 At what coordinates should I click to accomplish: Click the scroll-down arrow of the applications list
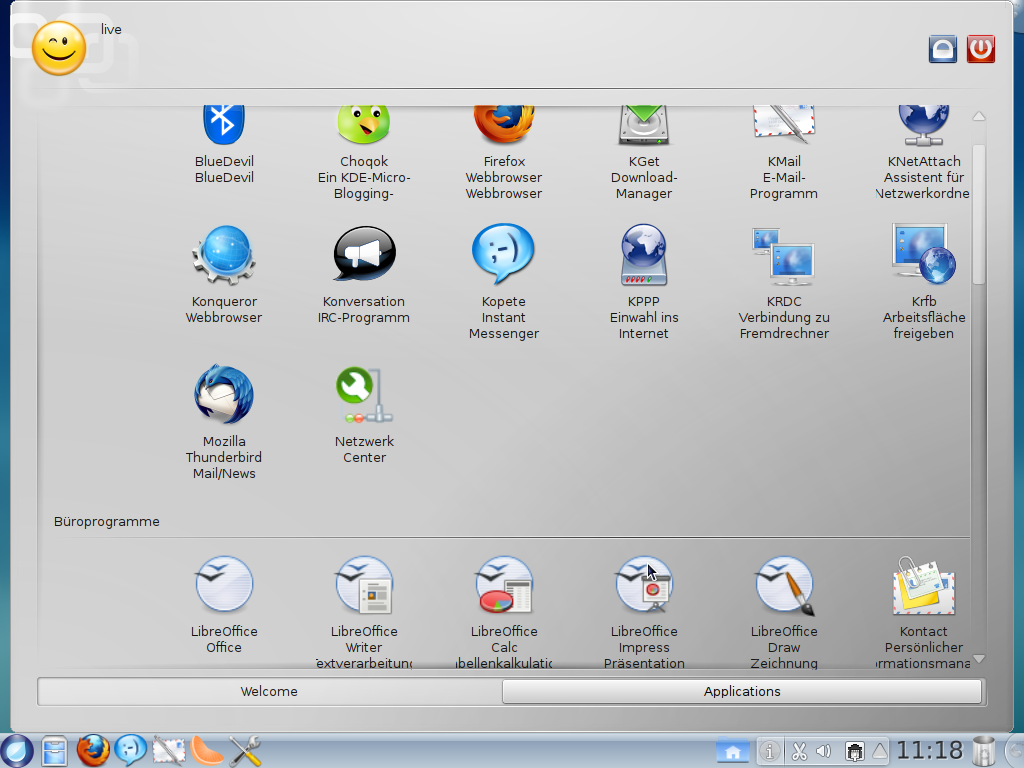tap(979, 659)
